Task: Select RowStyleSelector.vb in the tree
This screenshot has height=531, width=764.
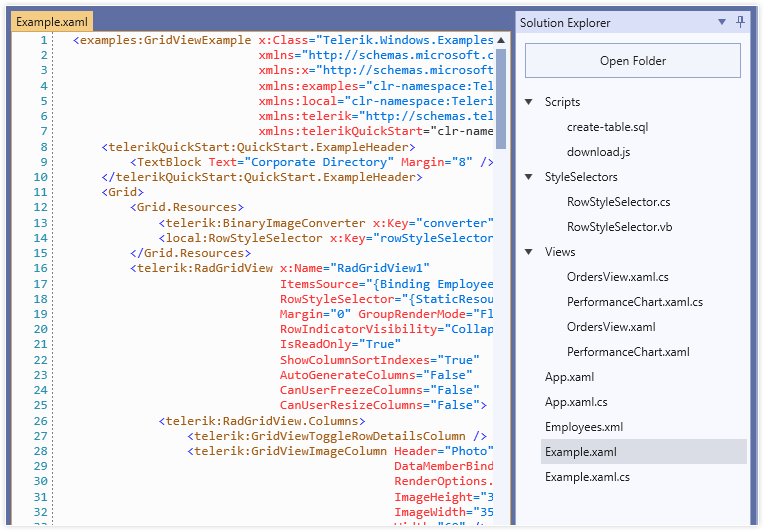Action: [x=619, y=227]
